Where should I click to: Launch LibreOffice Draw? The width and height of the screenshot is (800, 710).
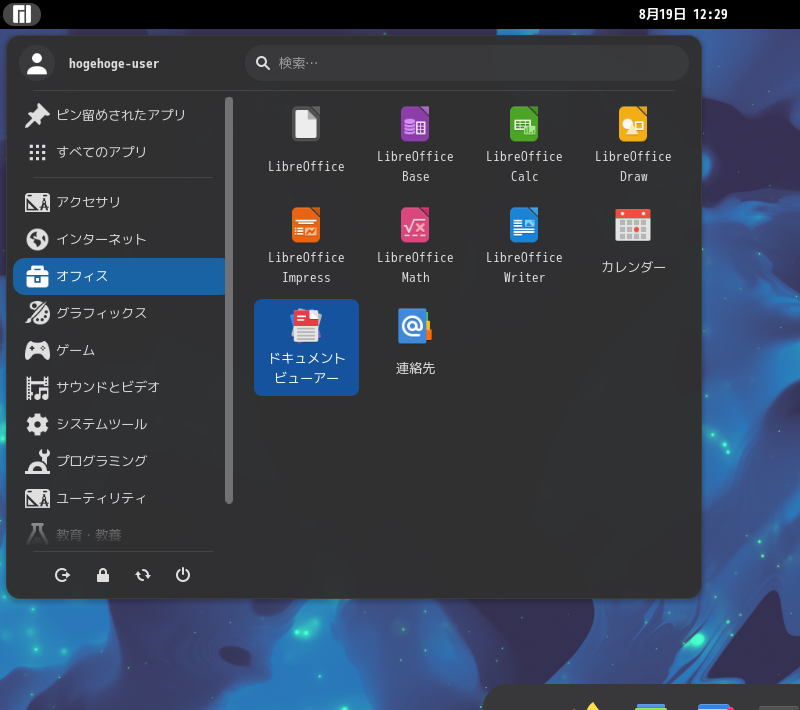(x=633, y=140)
